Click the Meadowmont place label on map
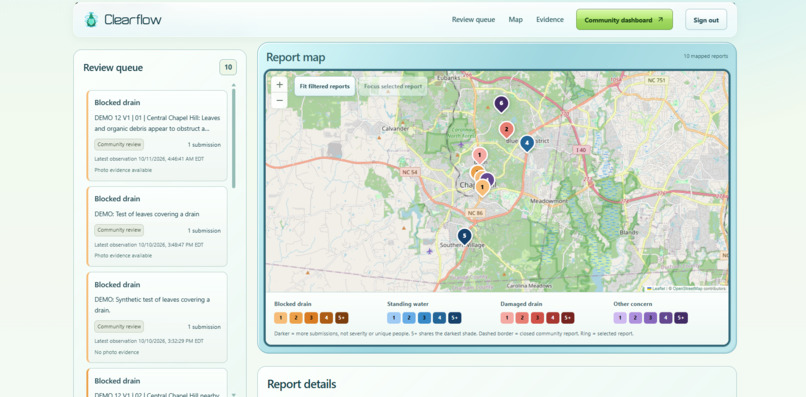Viewport: 806px width, 397px height. [x=548, y=201]
